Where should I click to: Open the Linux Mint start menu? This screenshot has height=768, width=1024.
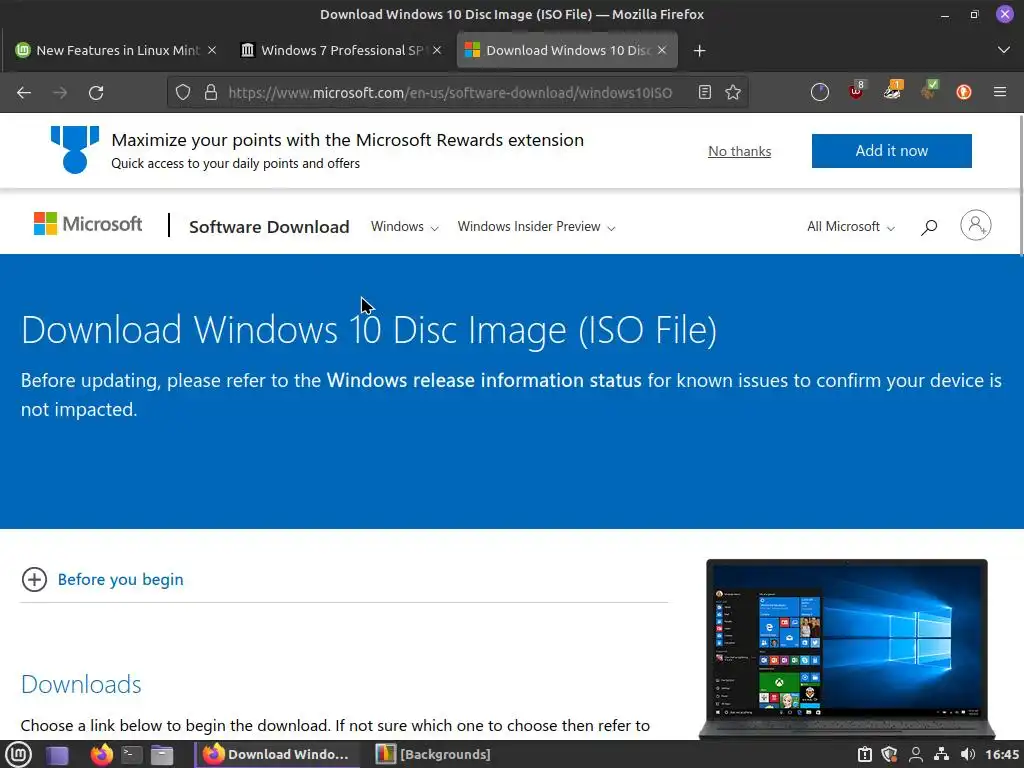click(x=18, y=754)
